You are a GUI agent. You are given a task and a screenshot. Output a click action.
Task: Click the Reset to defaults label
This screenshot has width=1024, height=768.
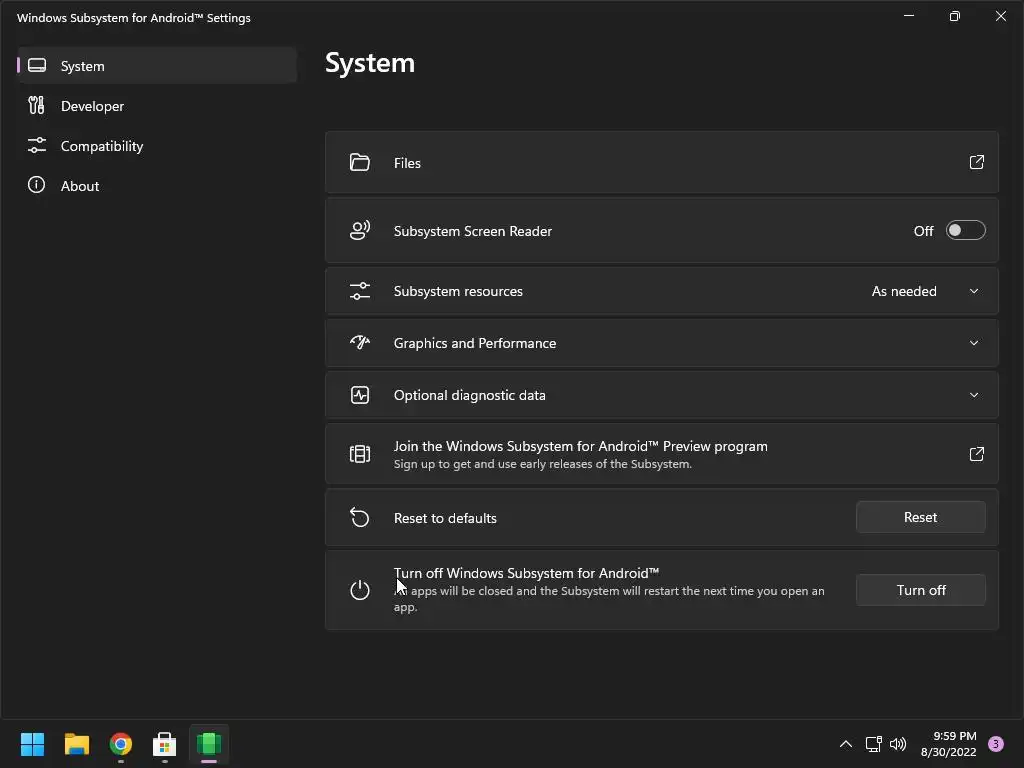pos(445,518)
